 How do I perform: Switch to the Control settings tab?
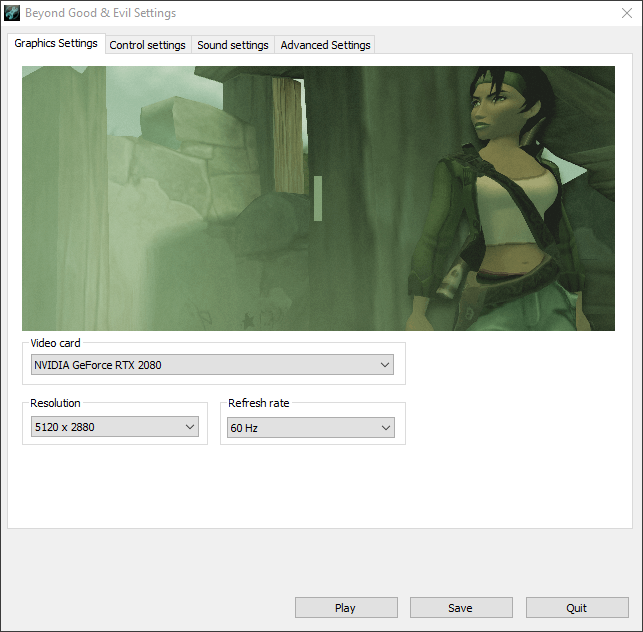[x=148, y=45]
